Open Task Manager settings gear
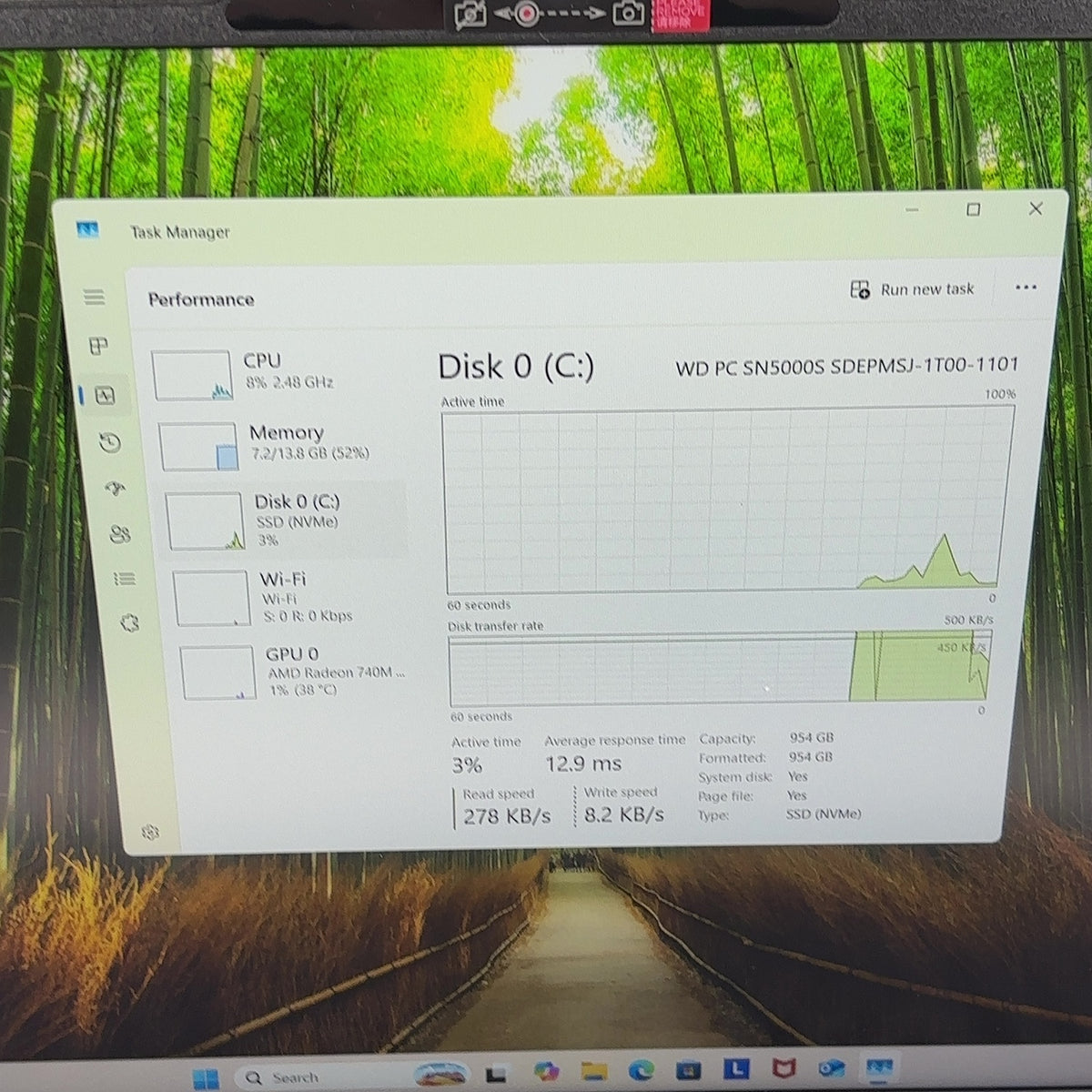Image resolution: width=1092 pixels, height=1092 pixels. coord(151,833)
